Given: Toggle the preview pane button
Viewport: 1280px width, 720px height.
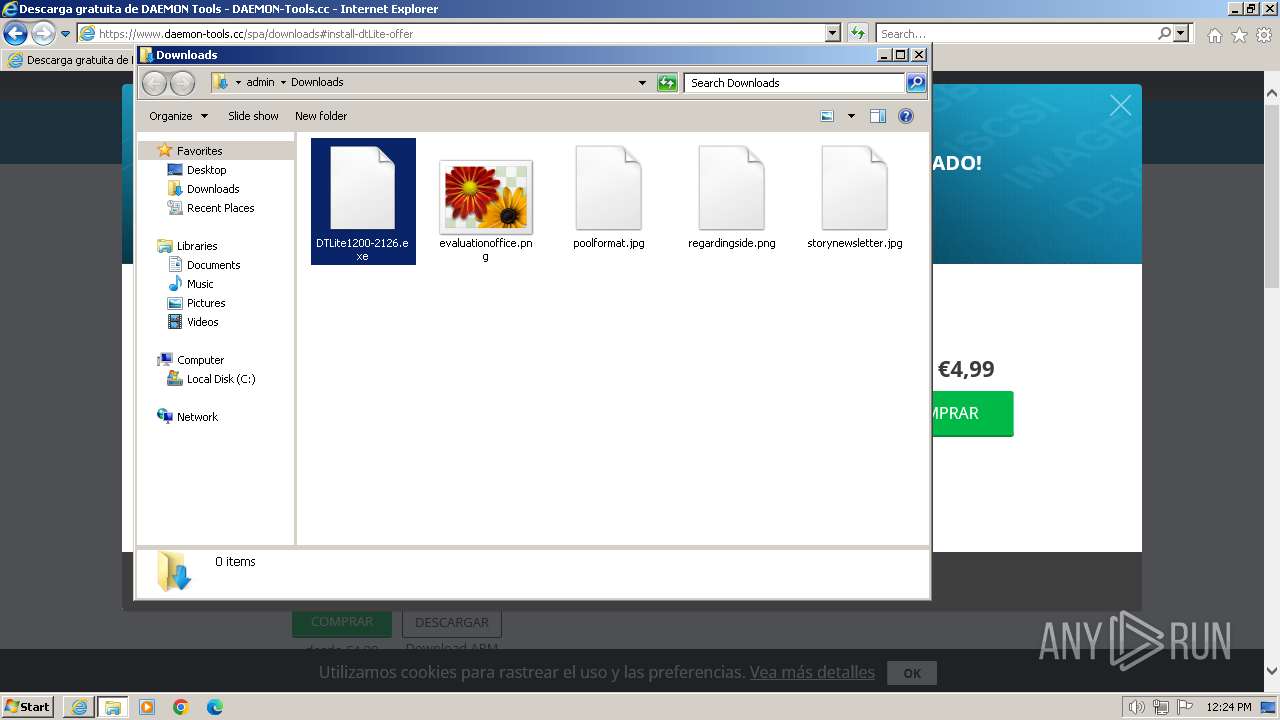Looking at the screenshot, I should pos(878,116).
